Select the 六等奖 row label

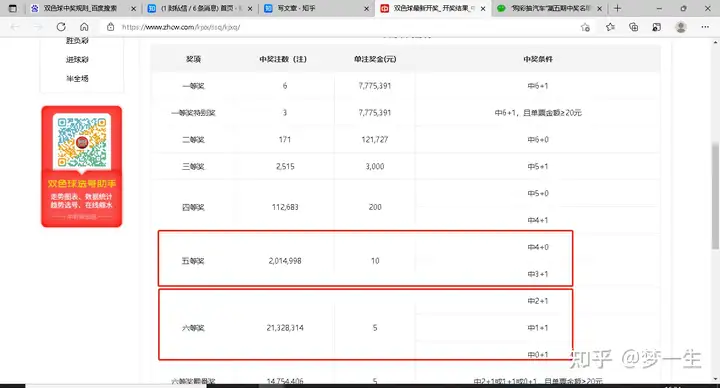click(193, 328)
